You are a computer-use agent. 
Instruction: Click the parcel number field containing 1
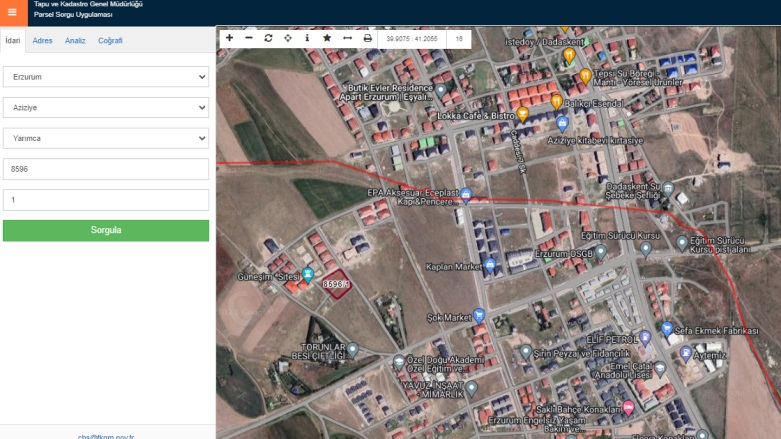[x=106, y=200]
